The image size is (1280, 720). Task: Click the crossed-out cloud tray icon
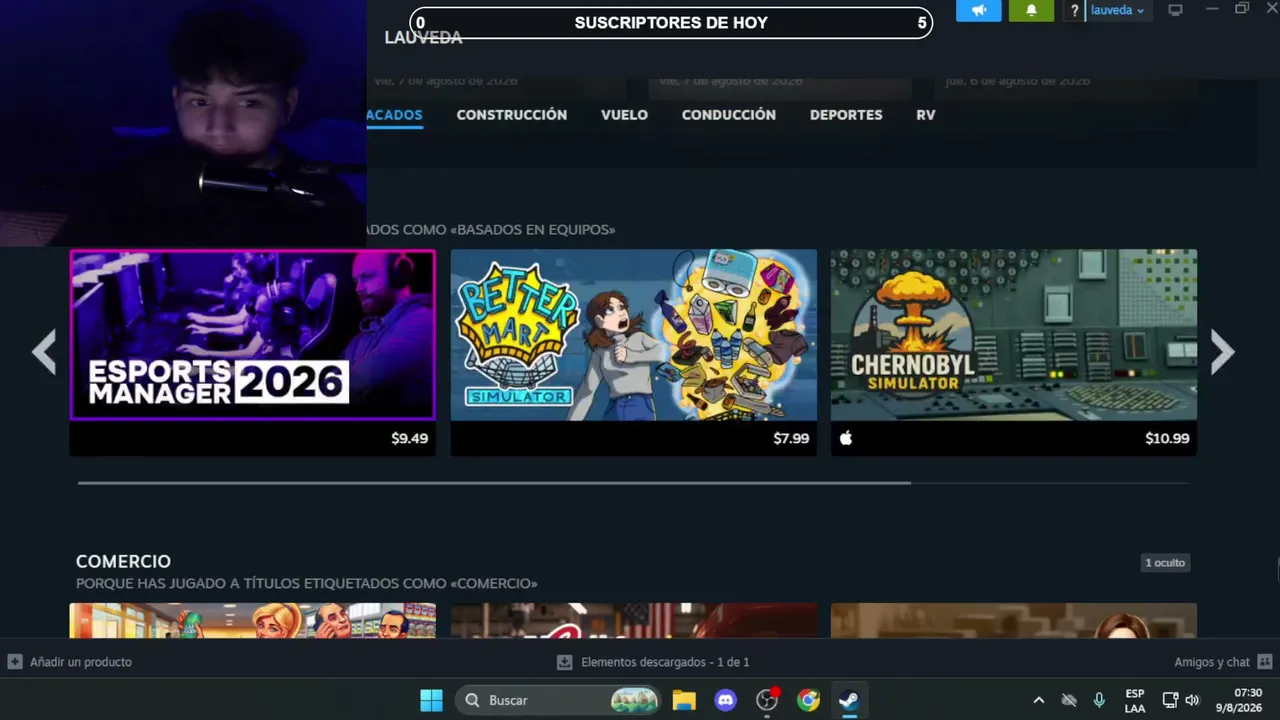(x=1069, y=700)
